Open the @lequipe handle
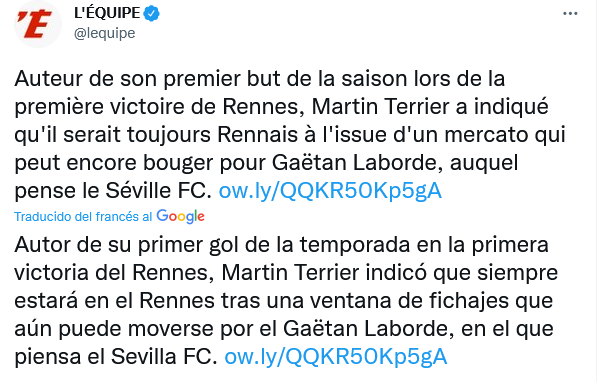Viewport: 598px width, 382px height. tap(104, 33)
